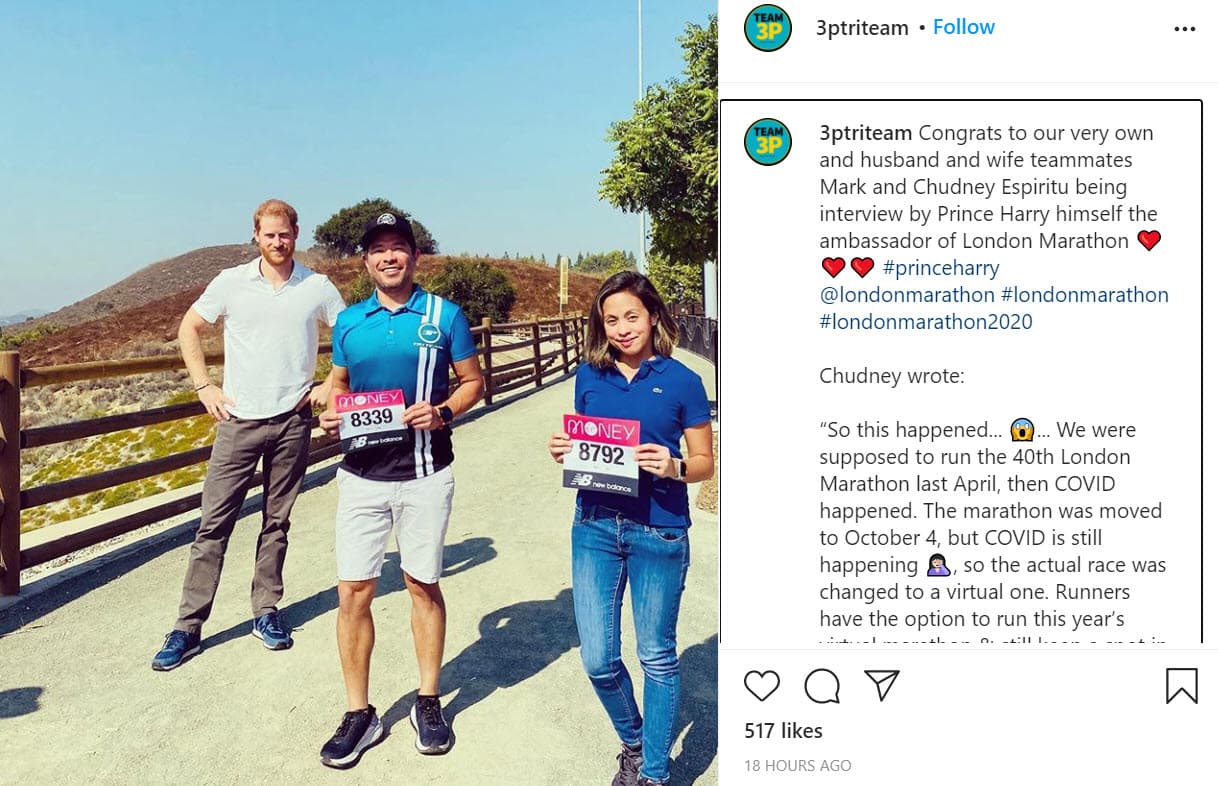The image size is (1218, 786).
Task: Click the 18 HOURS AGO timestamp
Action: tap(797, 766)
